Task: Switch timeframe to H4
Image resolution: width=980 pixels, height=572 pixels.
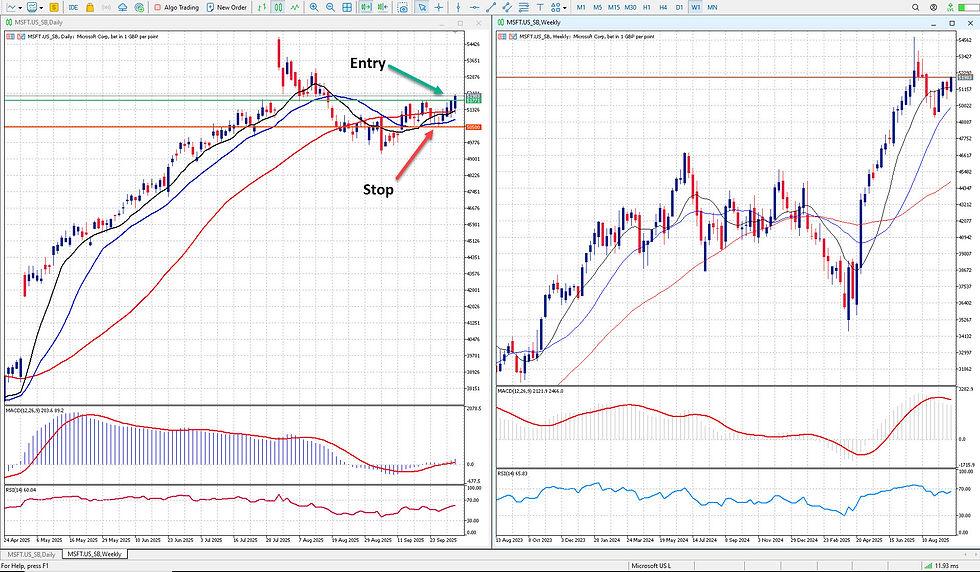Action: click(x=663, y=8)
